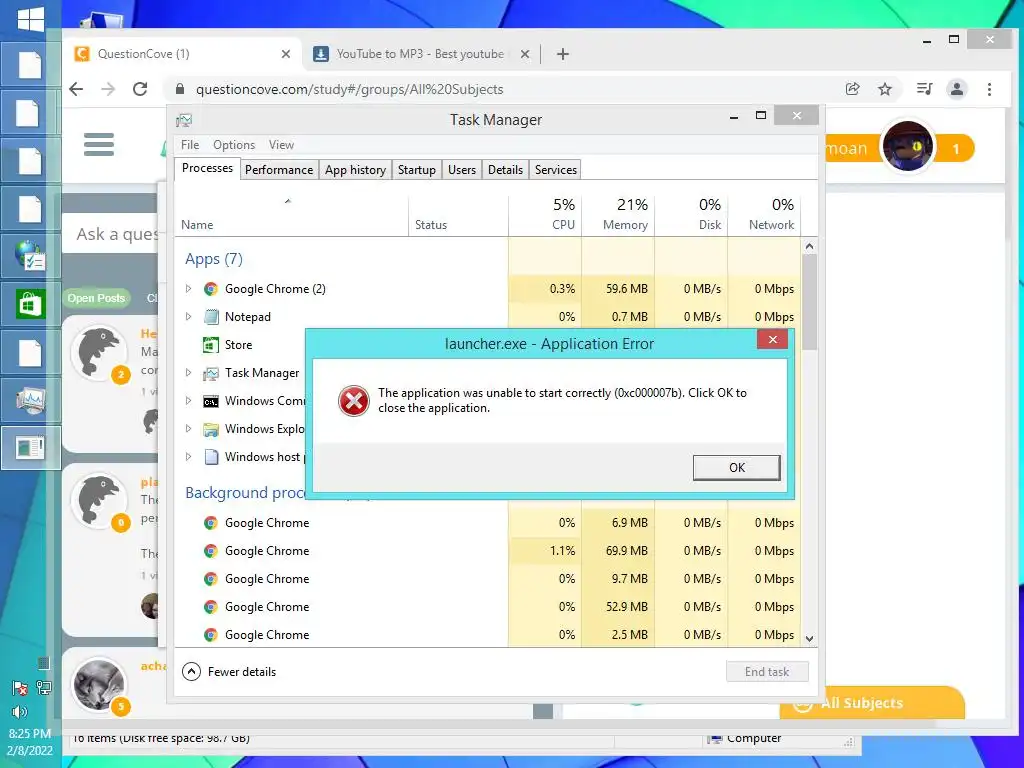The height and width of the screenshot is (768, 1024).
Task: Select background Google Chrome using 52.9 MB
Action: click(x=487, y=607)
